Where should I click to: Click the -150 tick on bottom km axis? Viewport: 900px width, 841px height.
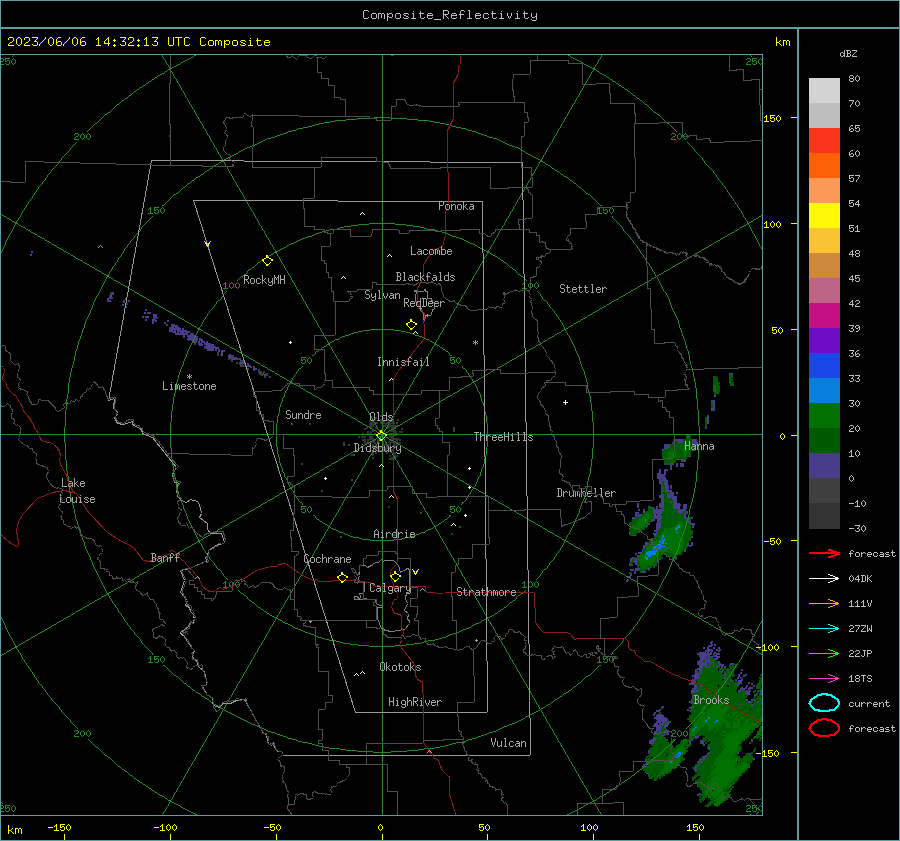click(x=59, y=827)
